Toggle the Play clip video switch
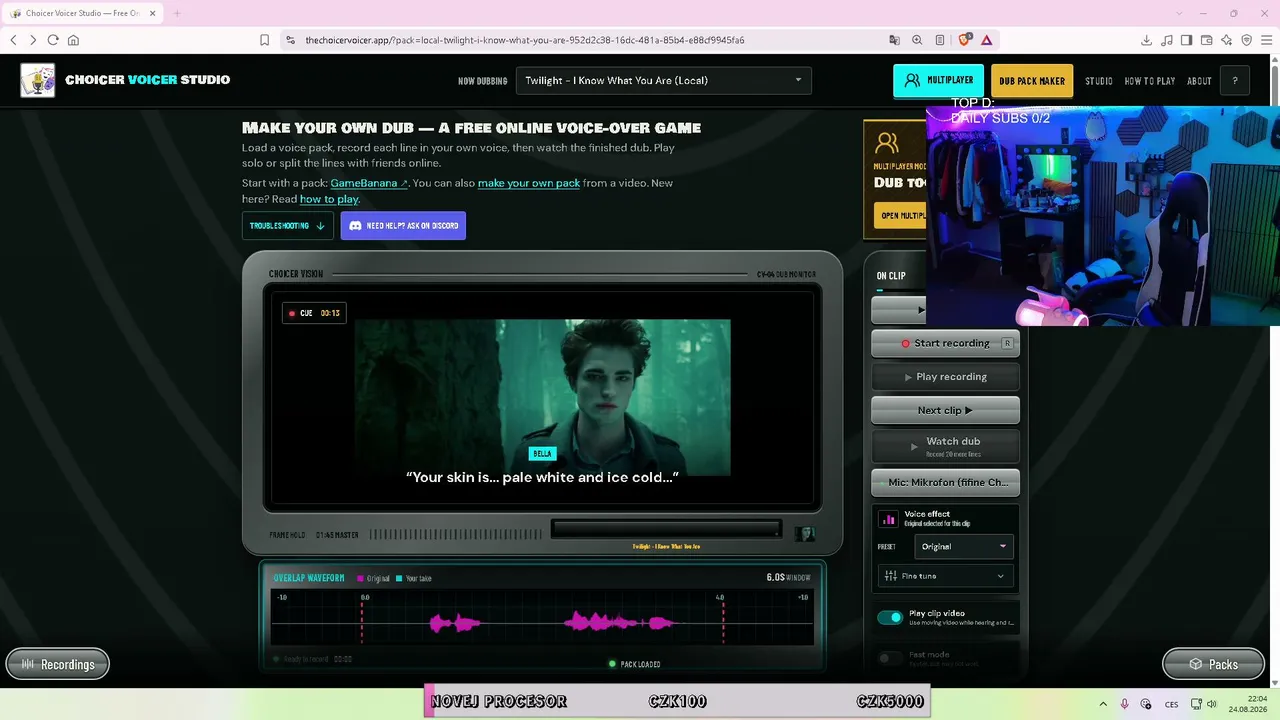1280x720 pixels. [x=889, y=617]
